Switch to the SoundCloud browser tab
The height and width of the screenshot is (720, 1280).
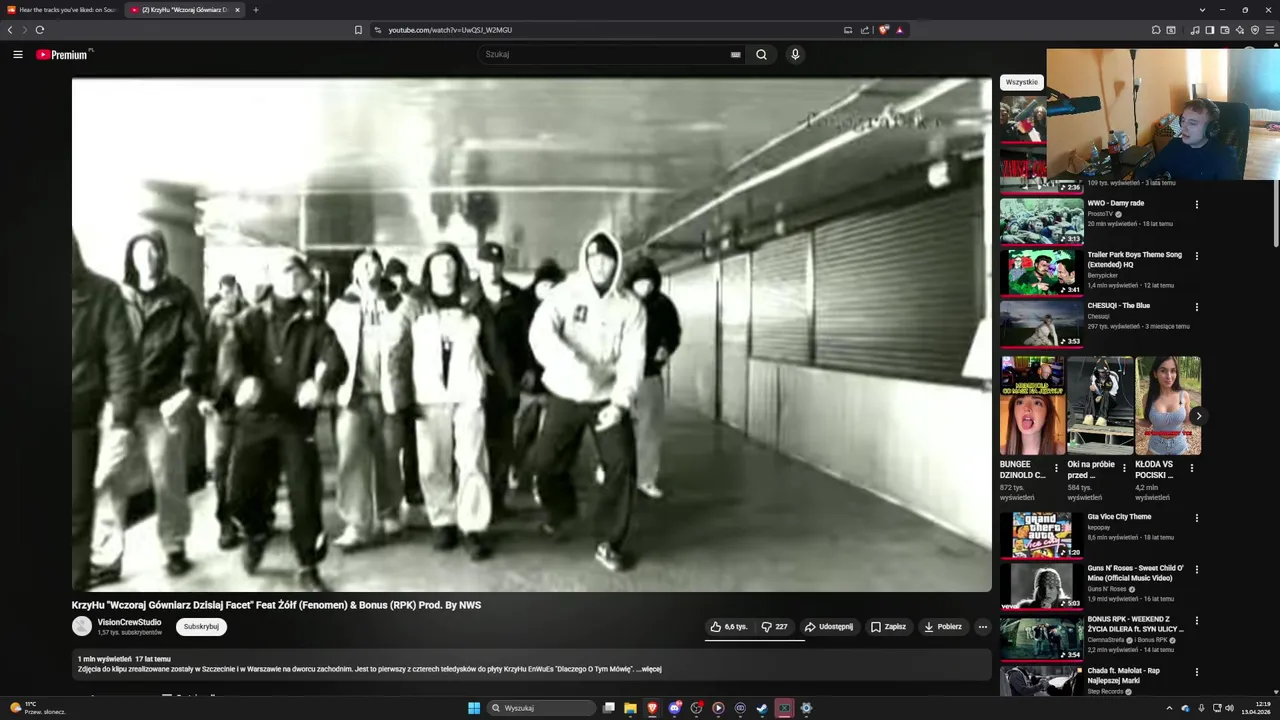click(x=61, y=10)
